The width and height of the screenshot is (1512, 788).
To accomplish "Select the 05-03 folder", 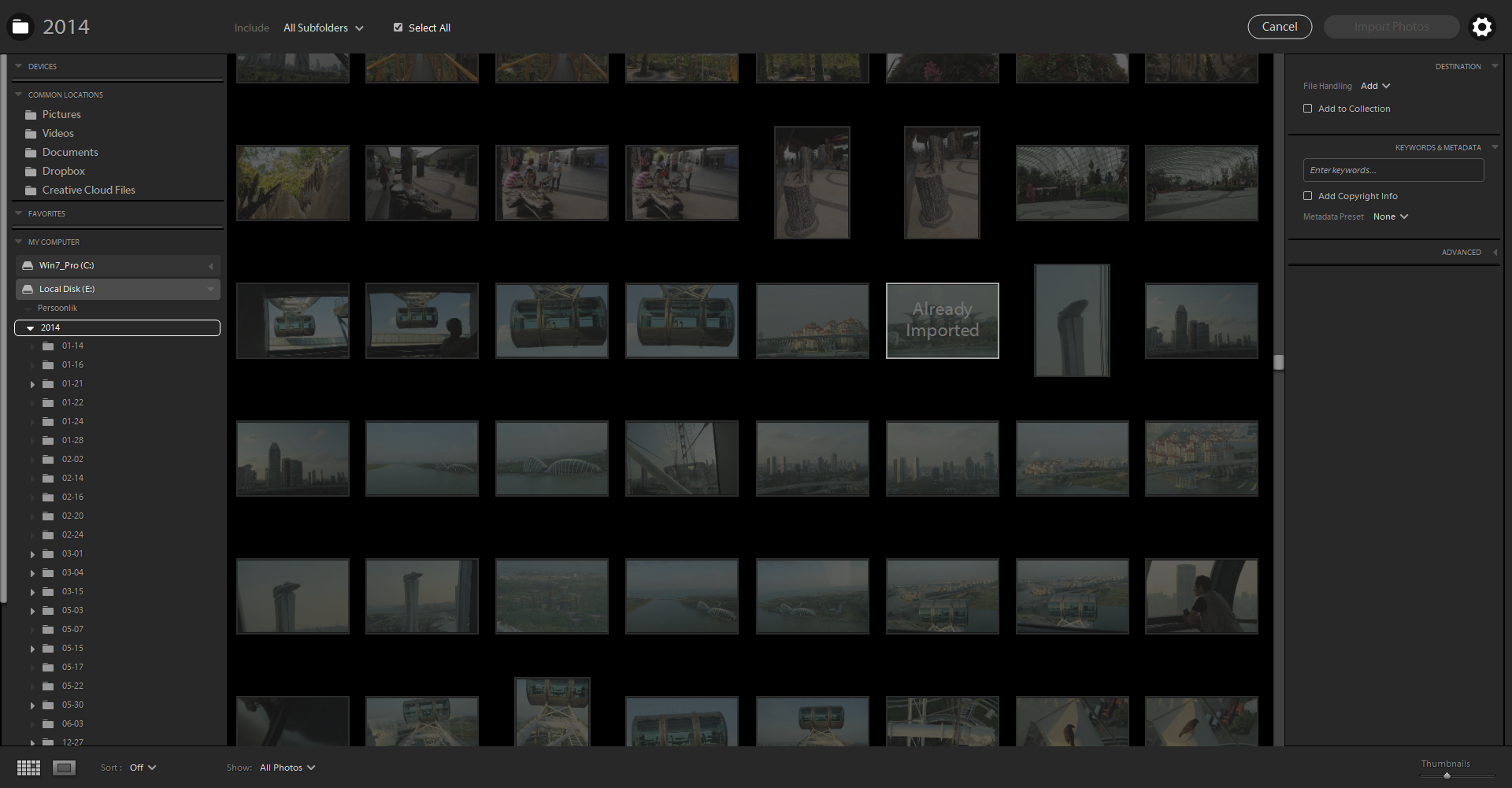I will (x=72, y=610).
